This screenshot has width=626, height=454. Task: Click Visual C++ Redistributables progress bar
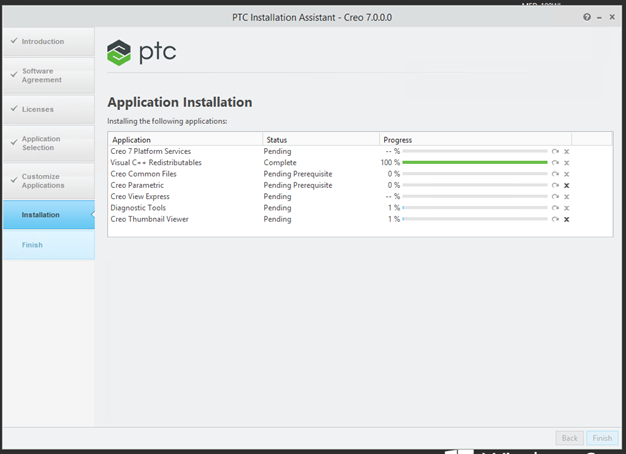(475, 163)
